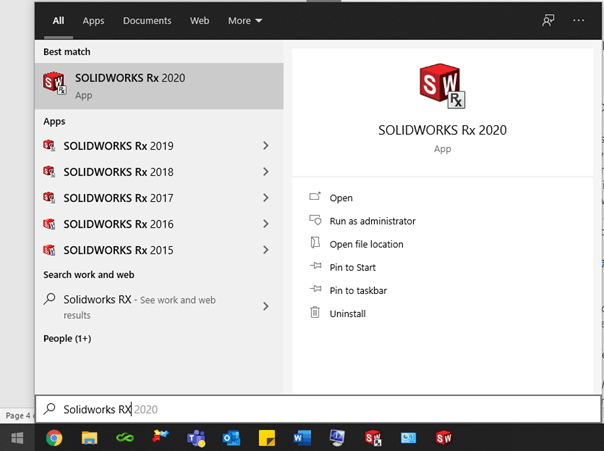Click Uninstall for SOLIDWORKS Rx 2020
This screenshot has height=451, width=604.
point(347,314)
